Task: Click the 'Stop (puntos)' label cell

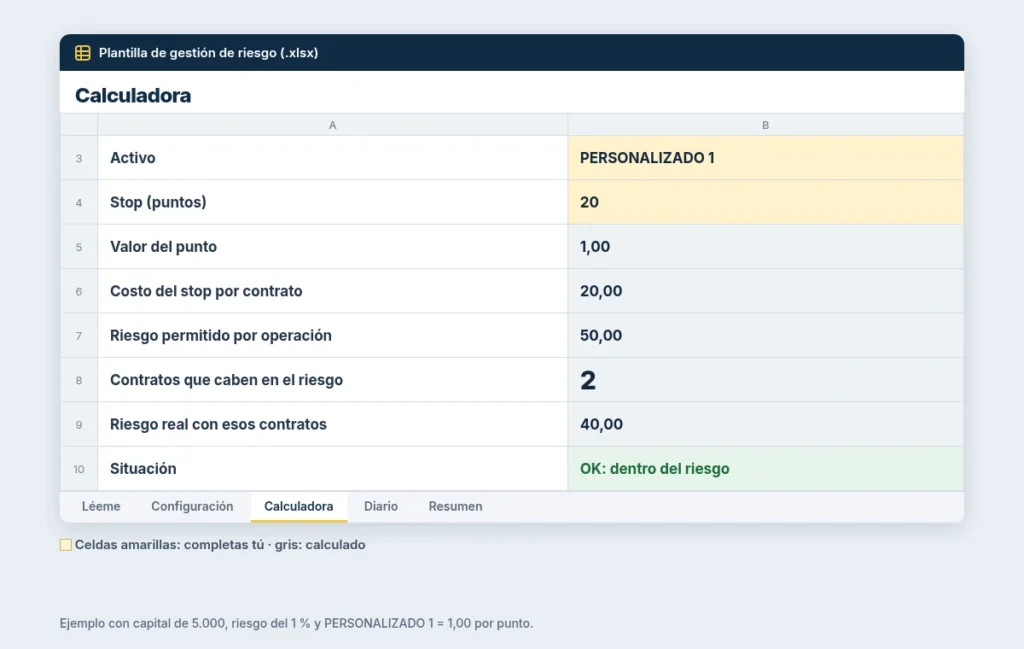Action: tap(332, 202)
